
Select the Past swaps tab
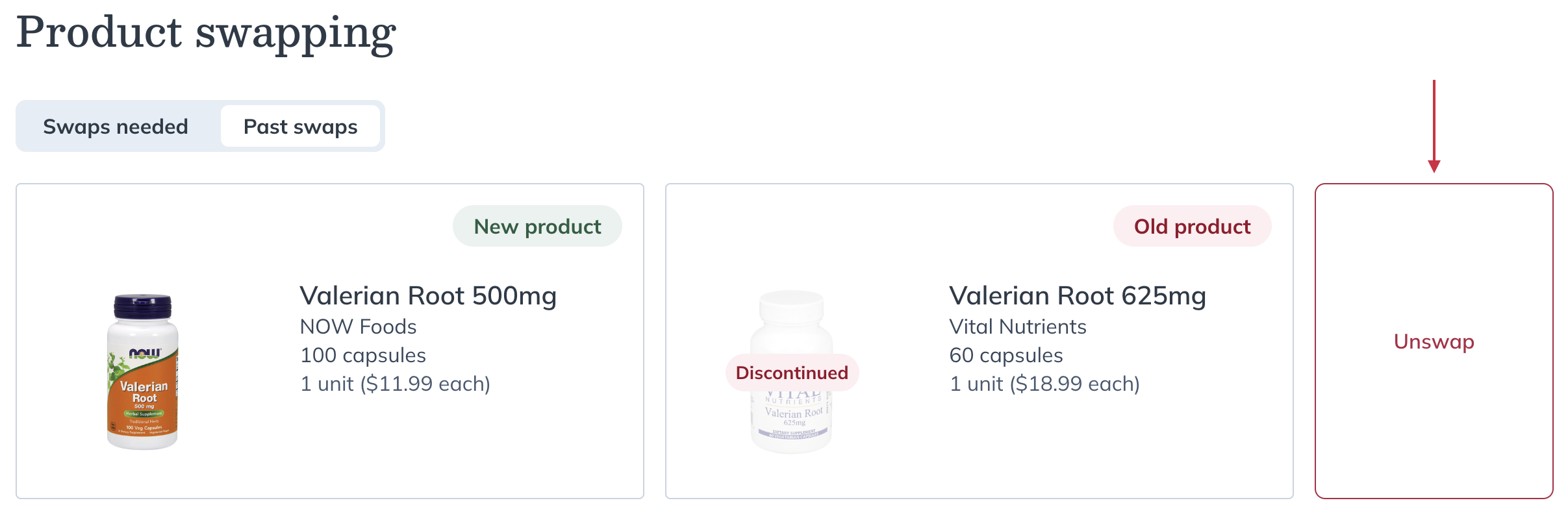pos(300,127)
